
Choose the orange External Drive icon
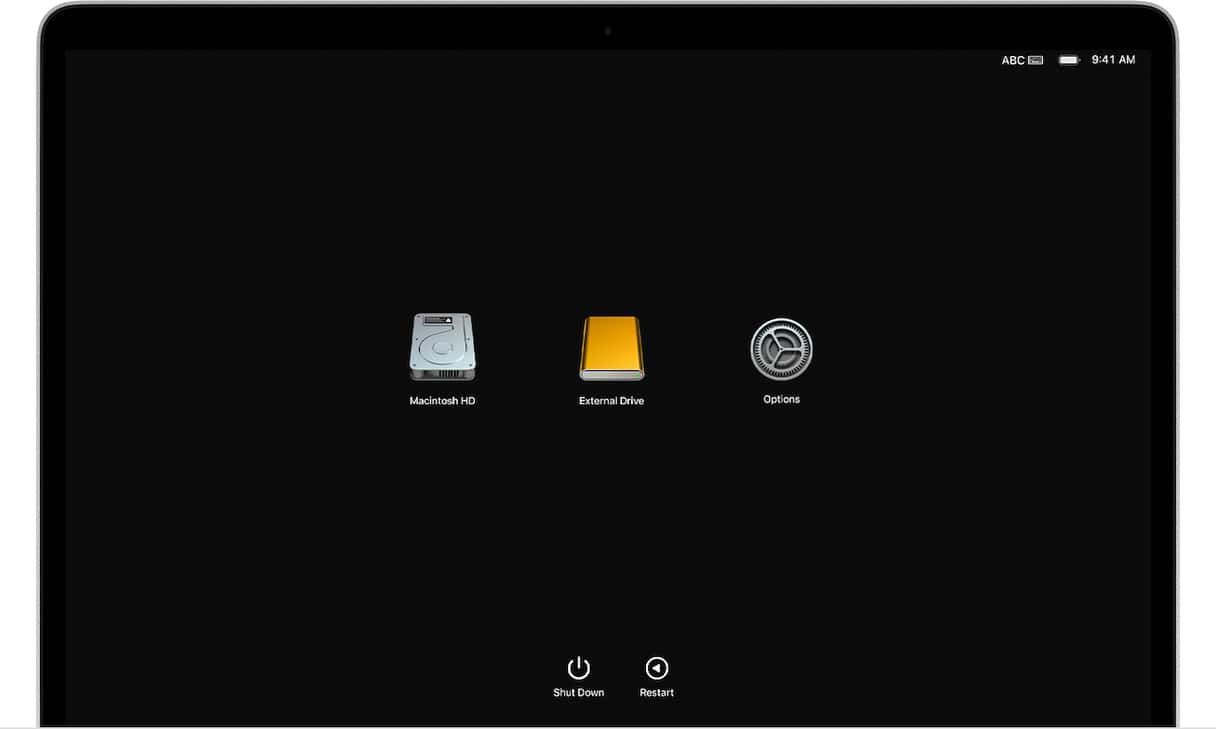[x=612, y=348]
